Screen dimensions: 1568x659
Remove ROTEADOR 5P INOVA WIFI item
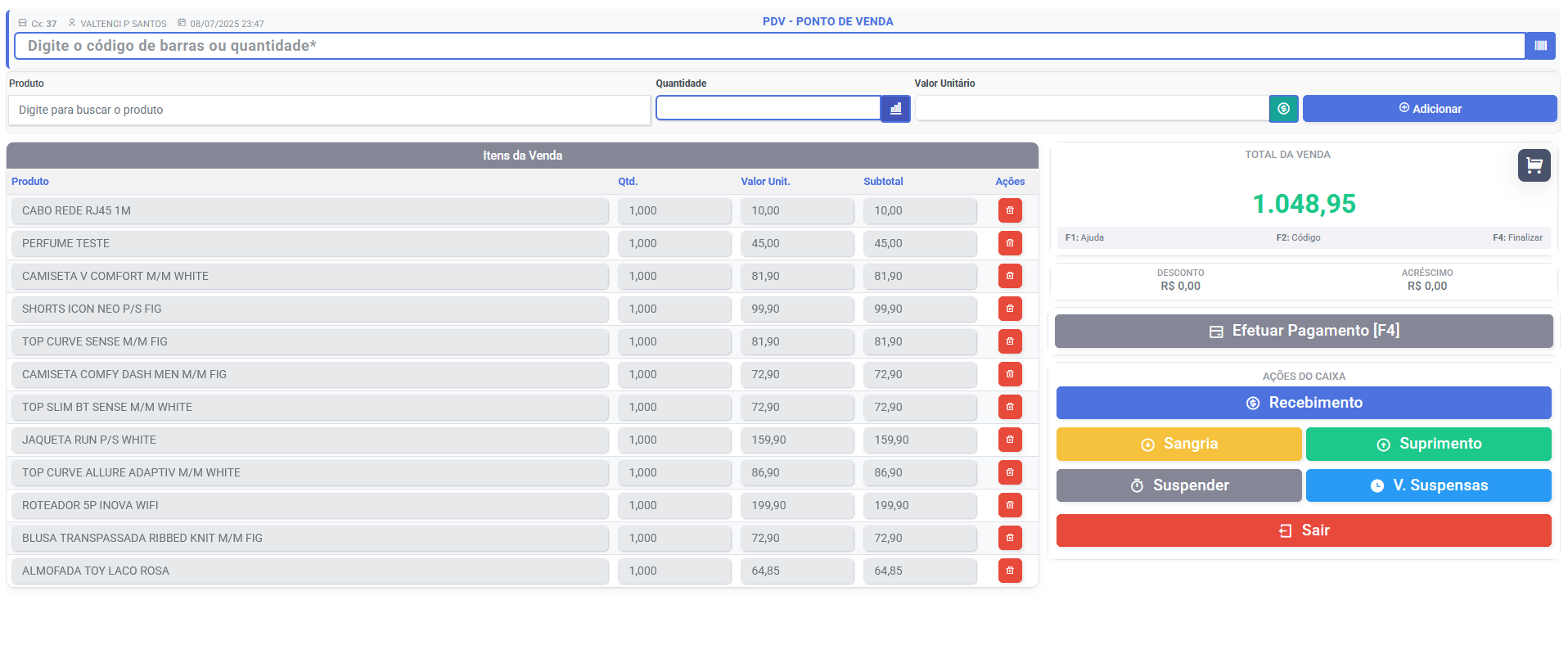[1010, 505]
